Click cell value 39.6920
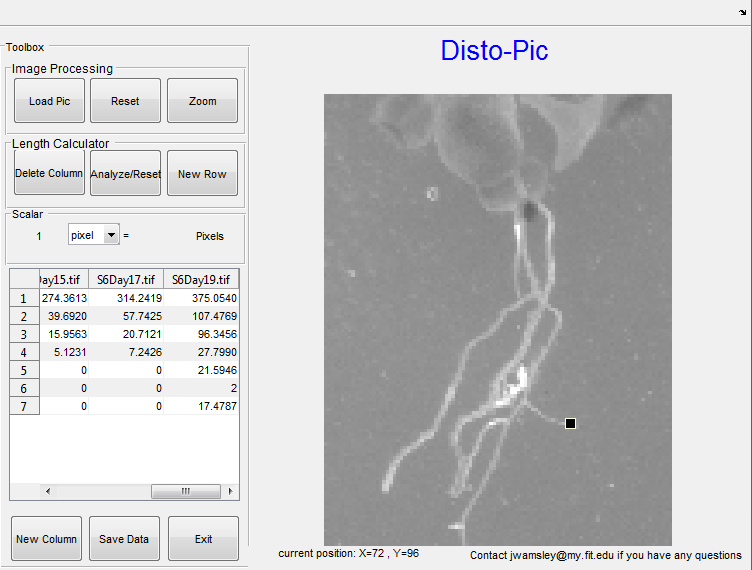 [64, 316]
